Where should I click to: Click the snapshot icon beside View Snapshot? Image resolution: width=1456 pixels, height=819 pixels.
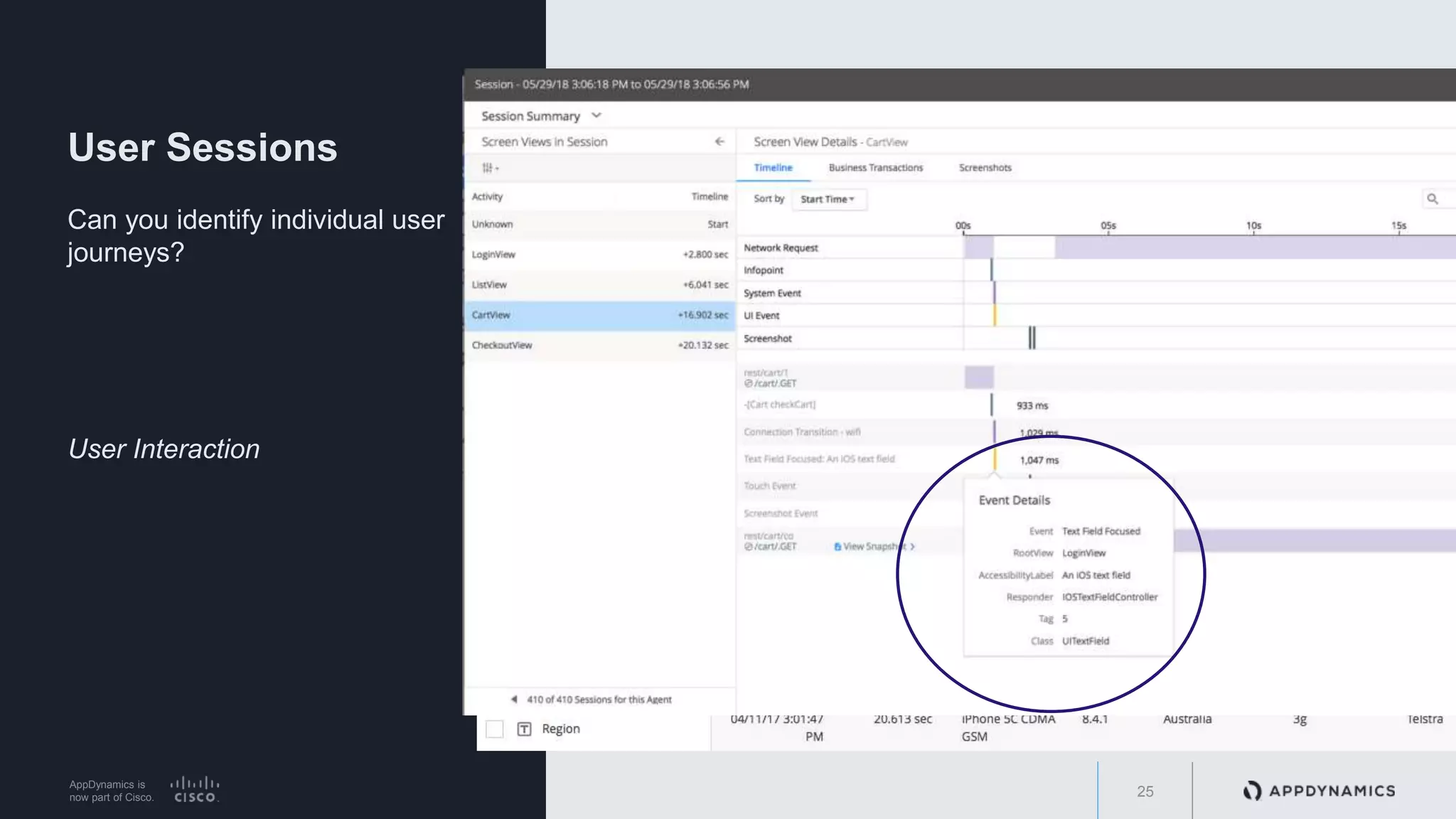tap(837, 547)
